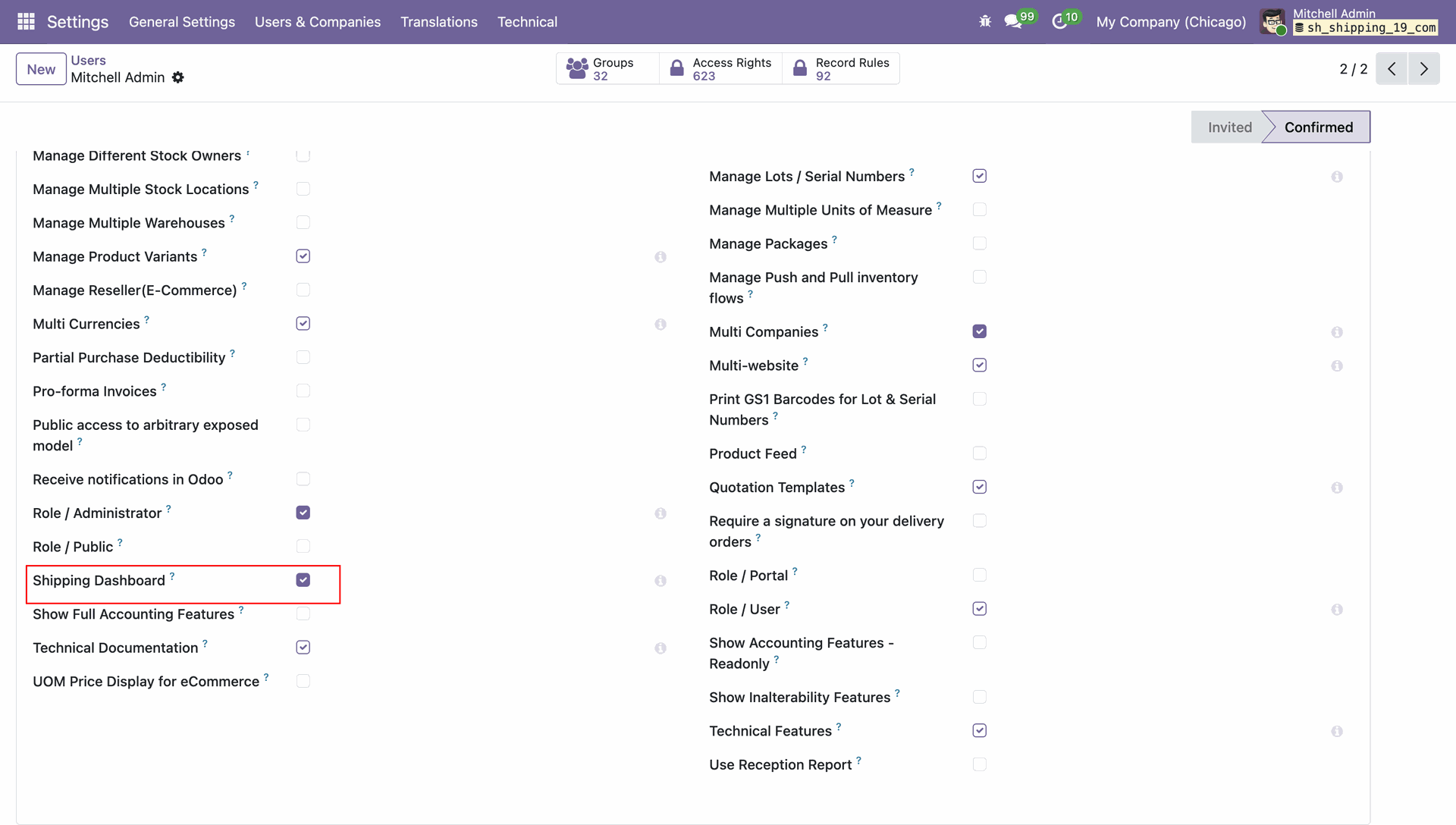This screenshot has height=825, width=1456.
Task: Click the debug bug icon
Action: click(x=985, y=22)
